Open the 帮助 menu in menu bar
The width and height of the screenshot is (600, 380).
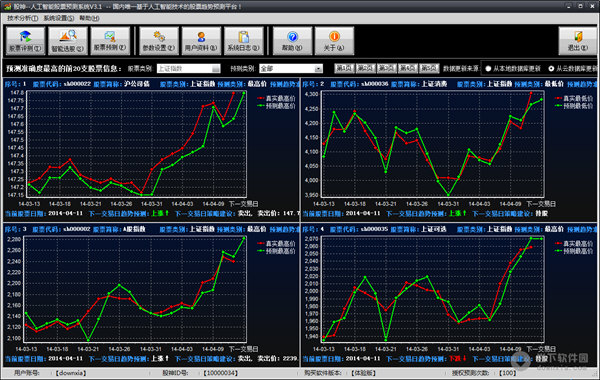(x=90, y=18)
